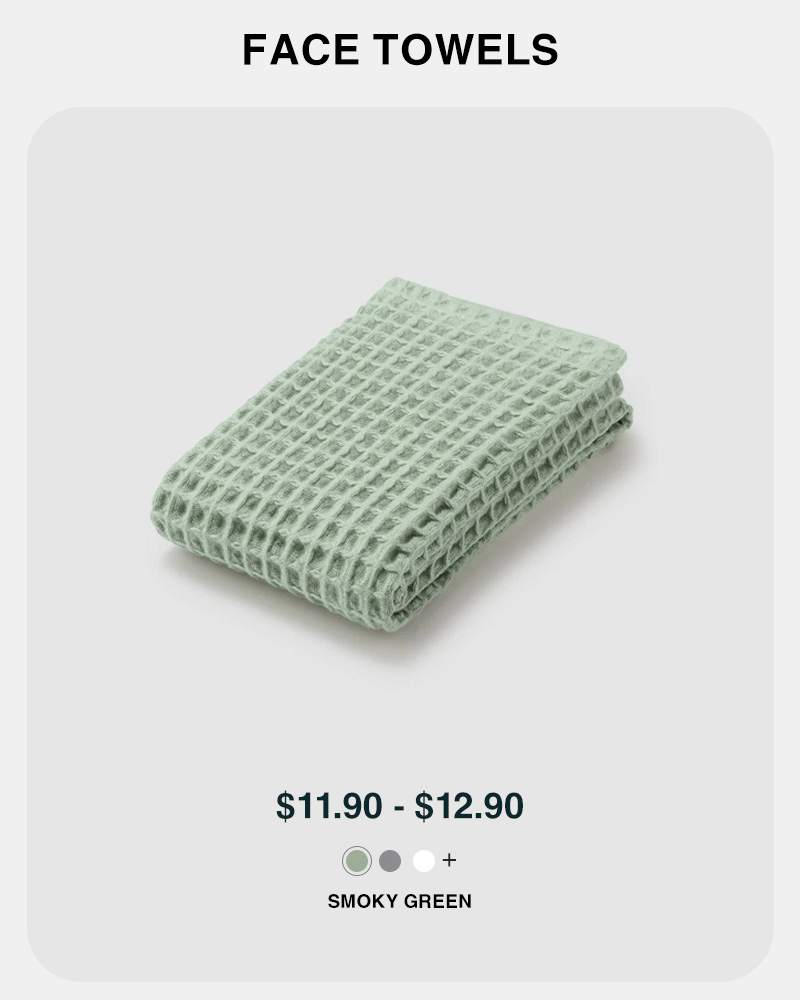Tap the outlined green circle swatch
The image size is (800, 1000).
[x=357, y=860]
